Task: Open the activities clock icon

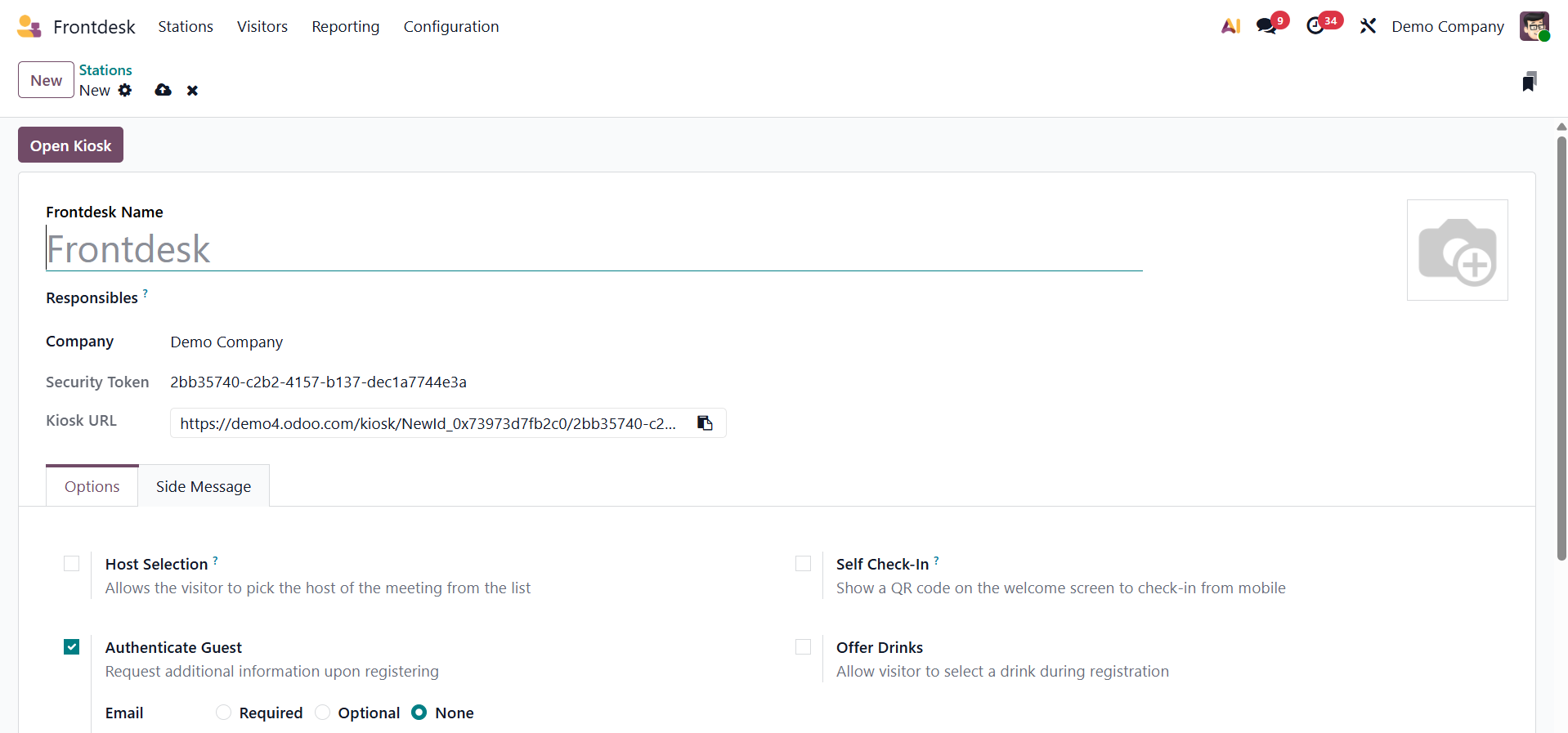Action: 1315,26
